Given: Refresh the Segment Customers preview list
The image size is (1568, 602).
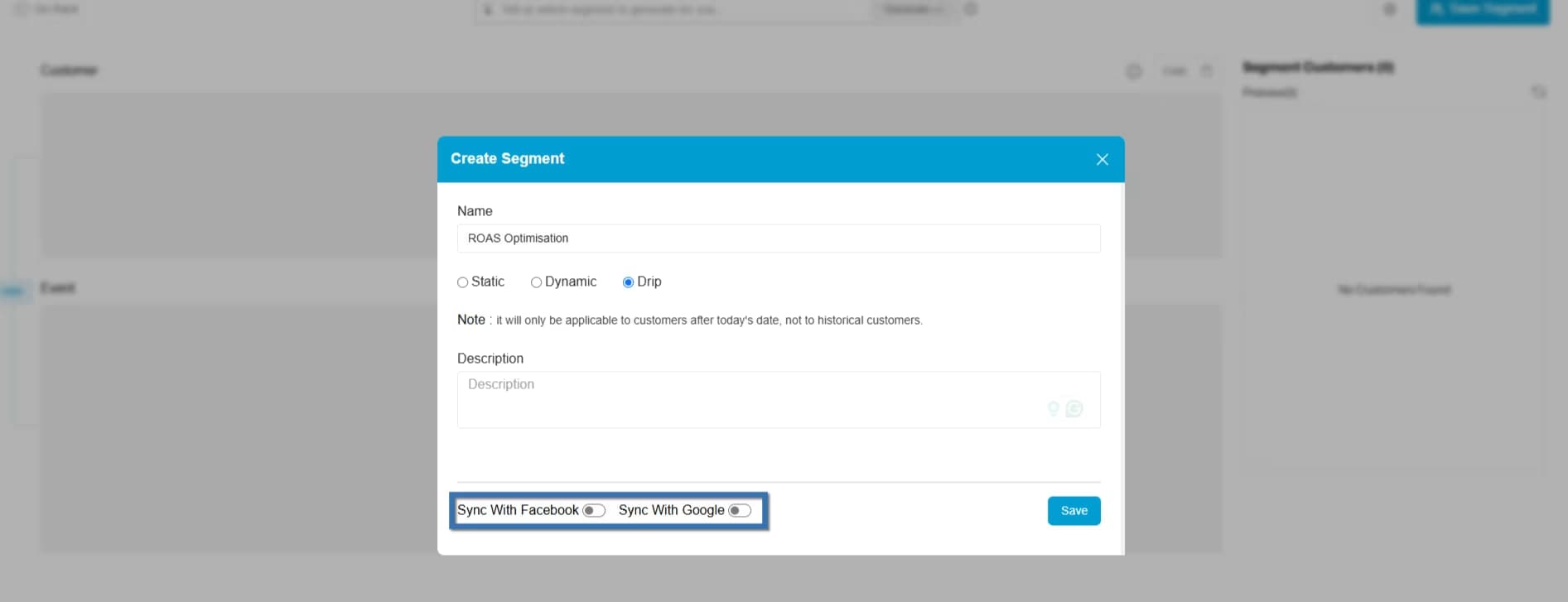Looking at the screenshot, I should (x=1538, y=92).
